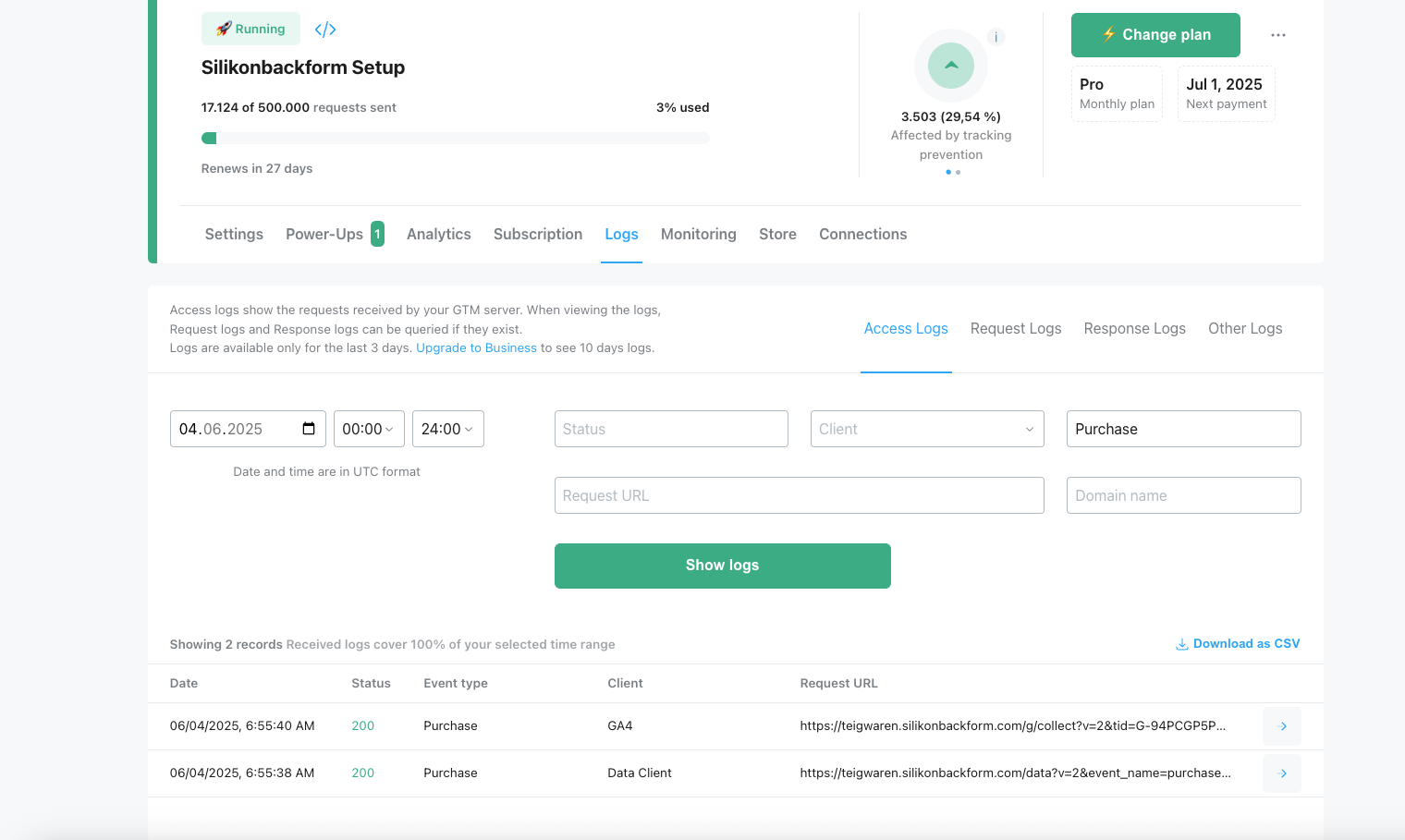The width and height of the screenshot is (1405, 840).
Task: Switch to Request Logs sub-tab
Action: pyautogui.click(x=1016, y=329)
